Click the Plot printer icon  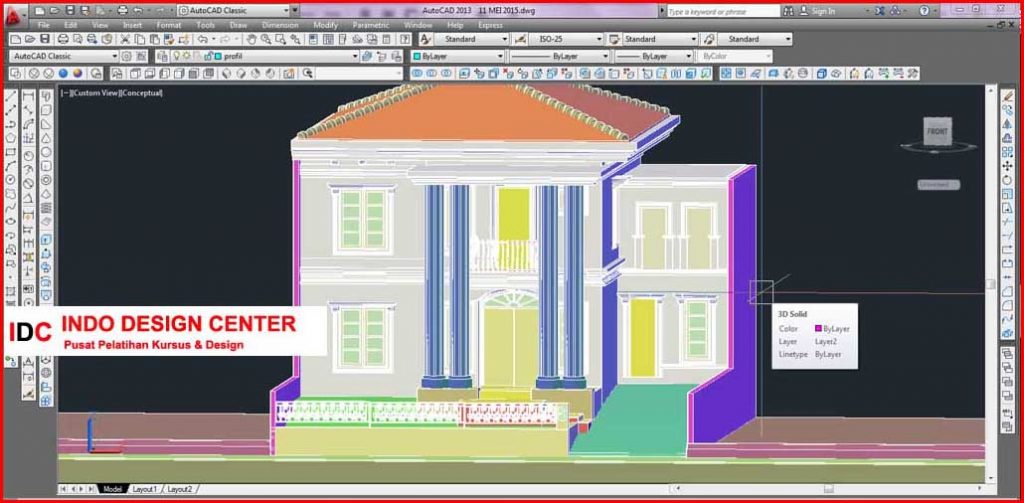pyautogui.click(x=63, y=39)
